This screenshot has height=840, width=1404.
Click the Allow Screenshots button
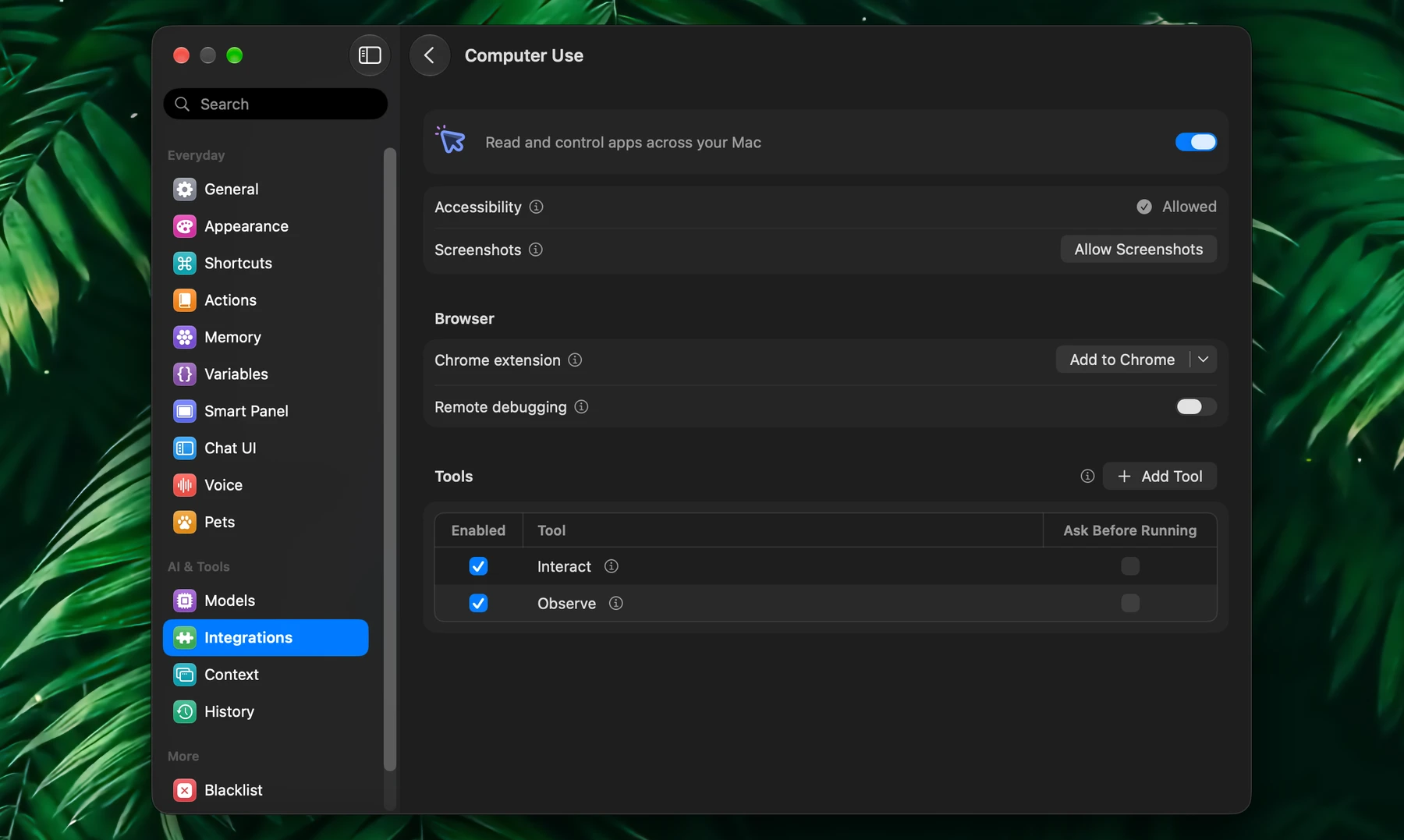(x=1138, y=250)
